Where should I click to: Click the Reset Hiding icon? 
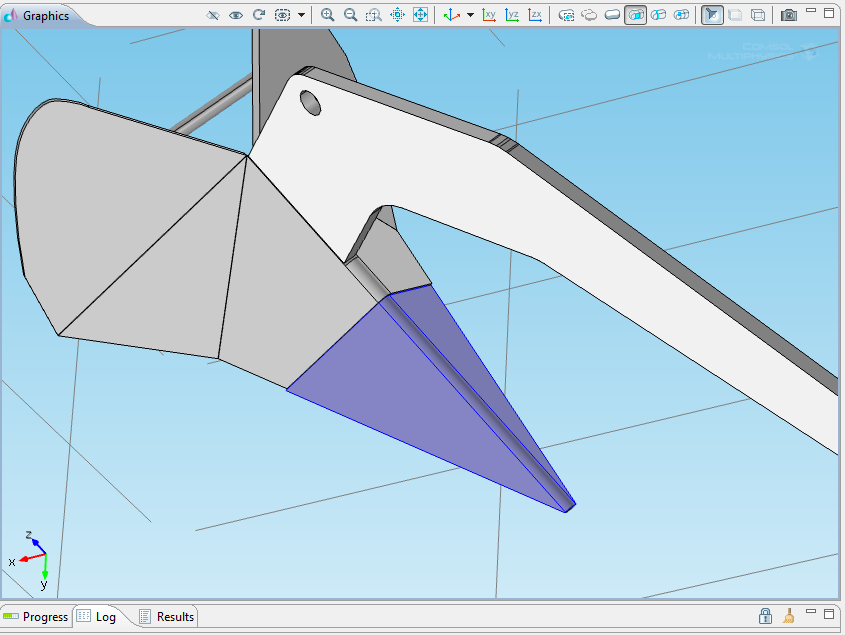pos(259,15)
